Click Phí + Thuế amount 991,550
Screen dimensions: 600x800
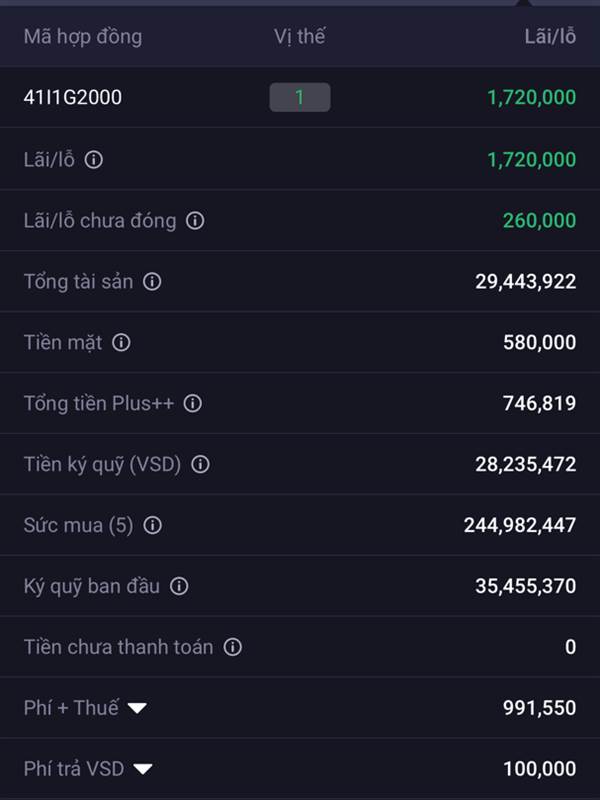coord(539,708)
